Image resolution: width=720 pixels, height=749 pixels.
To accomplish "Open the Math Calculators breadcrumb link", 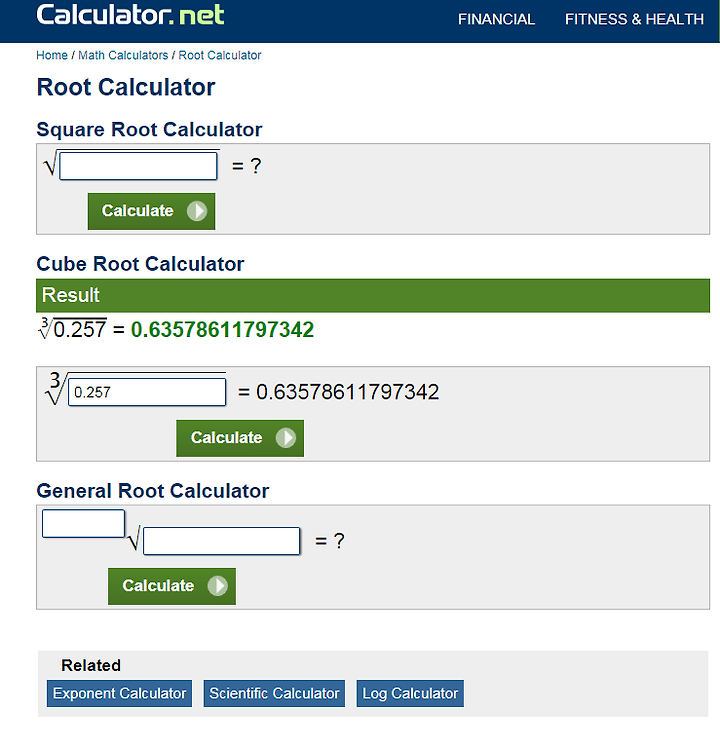I will click(123, 55).
